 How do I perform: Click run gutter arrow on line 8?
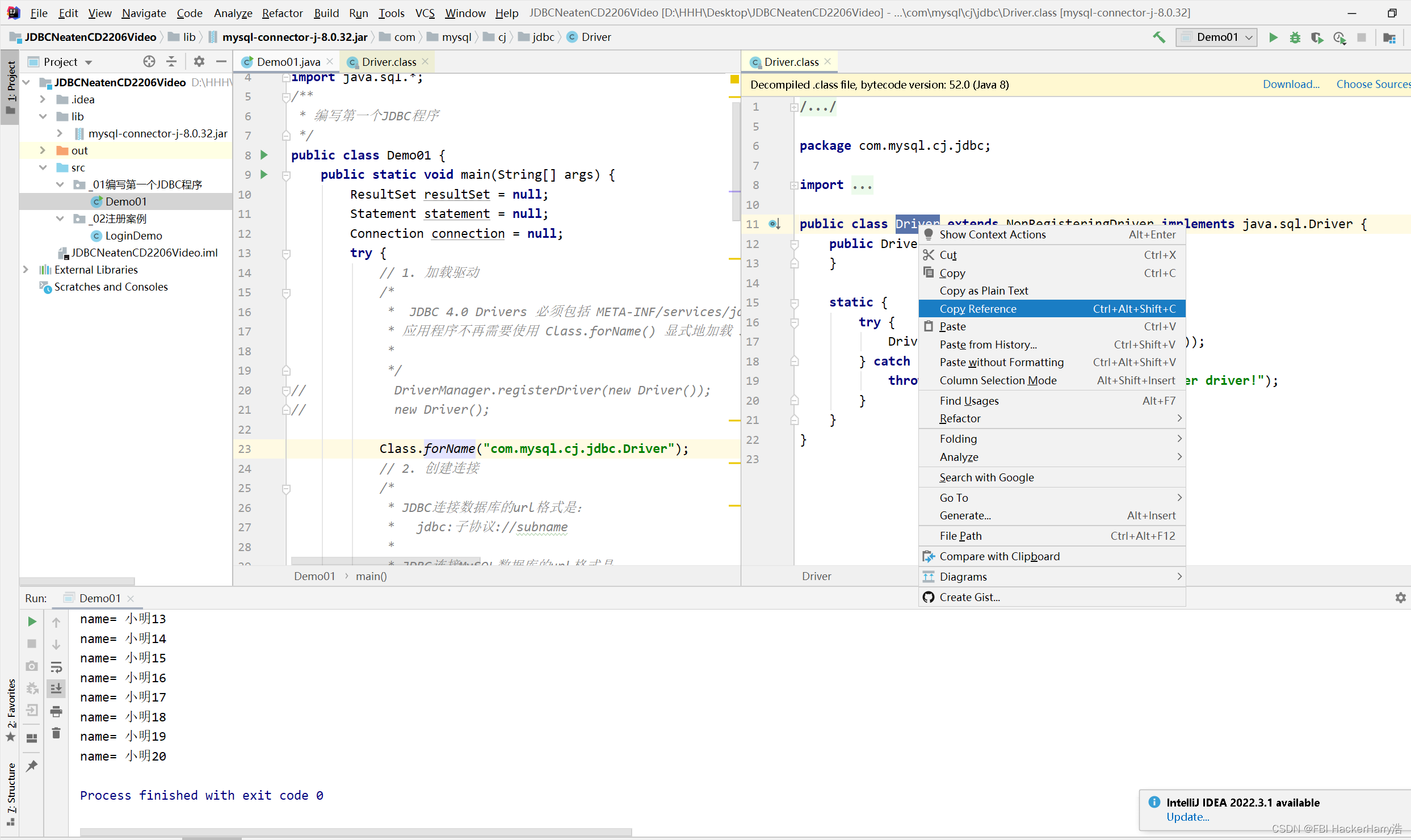click(x=264, y=155)
